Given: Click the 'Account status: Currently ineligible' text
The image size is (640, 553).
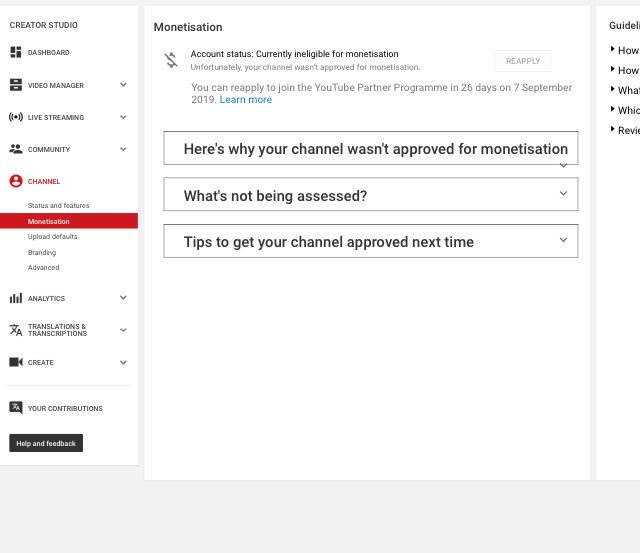Looking at the screenshot, I should (x=294, y=54).
